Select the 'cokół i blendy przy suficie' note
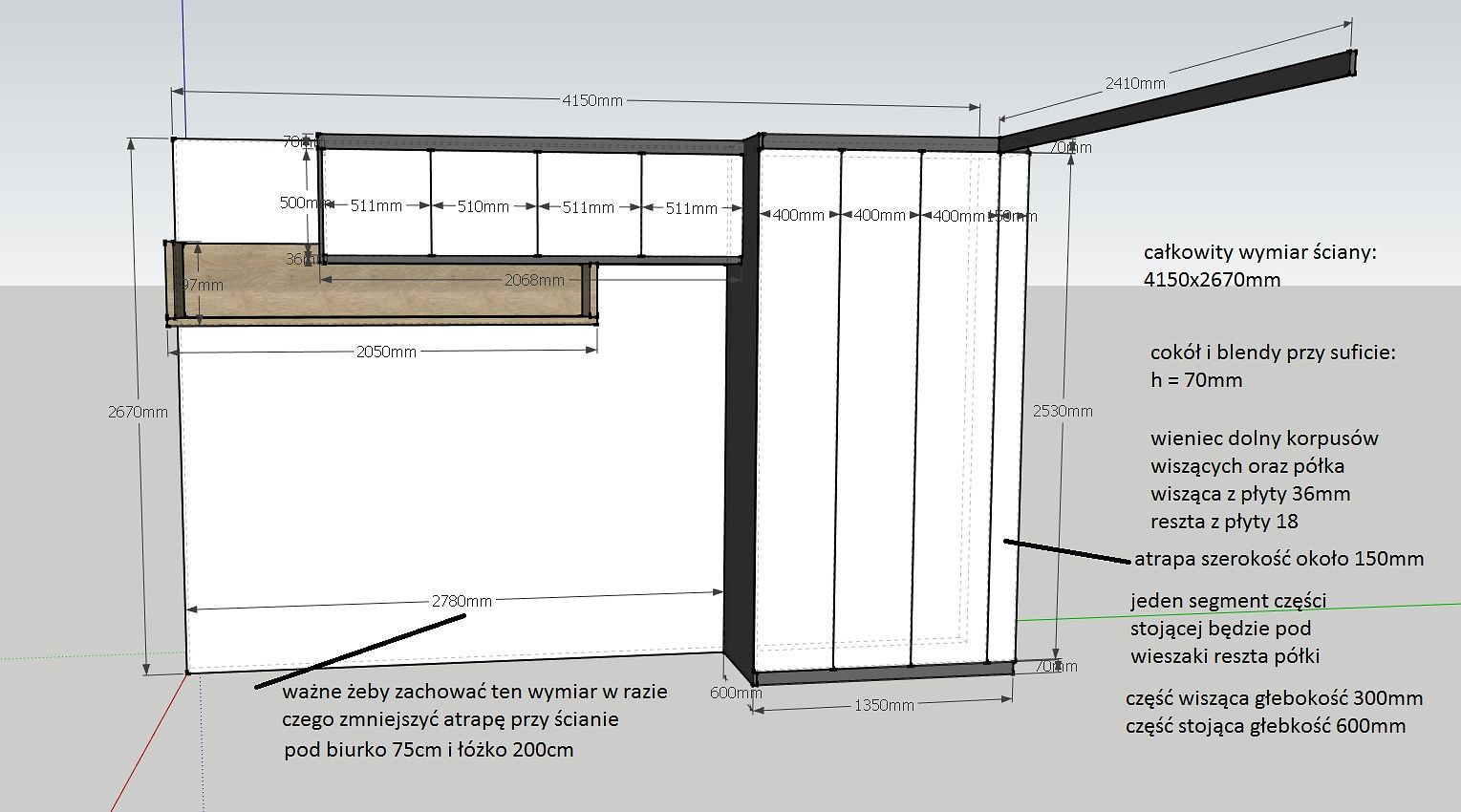Screen dimensions: 1461x812 click(x=1272, y=353)
